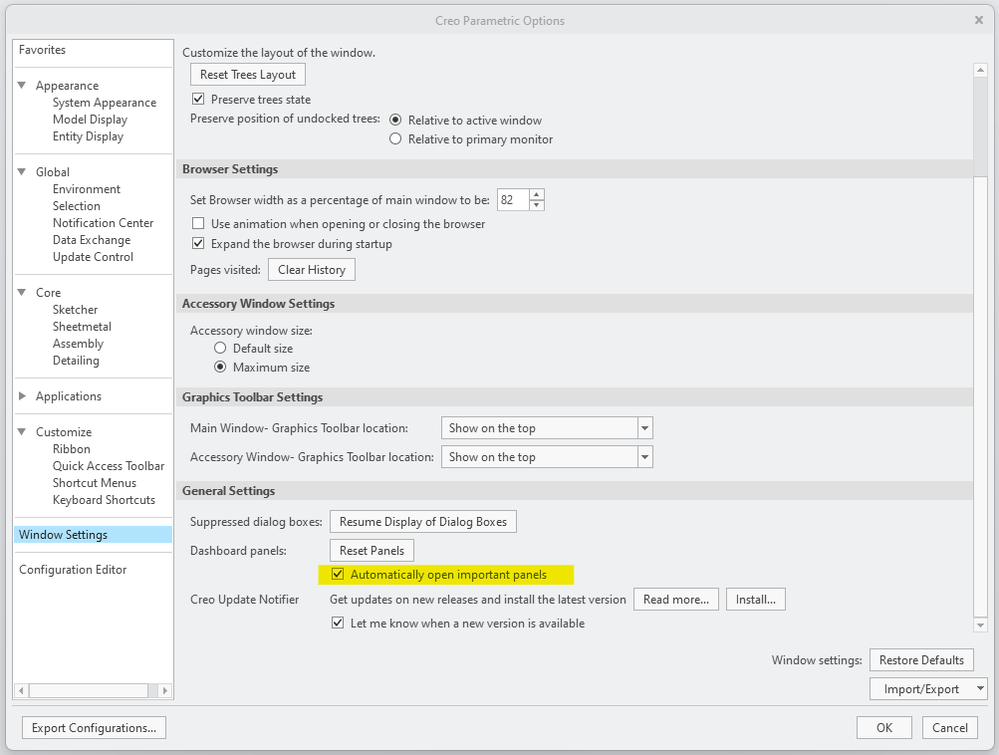Select Relative to primary monitor option
The height and width of the screenshot is (755, 999).
coord(395,139)
